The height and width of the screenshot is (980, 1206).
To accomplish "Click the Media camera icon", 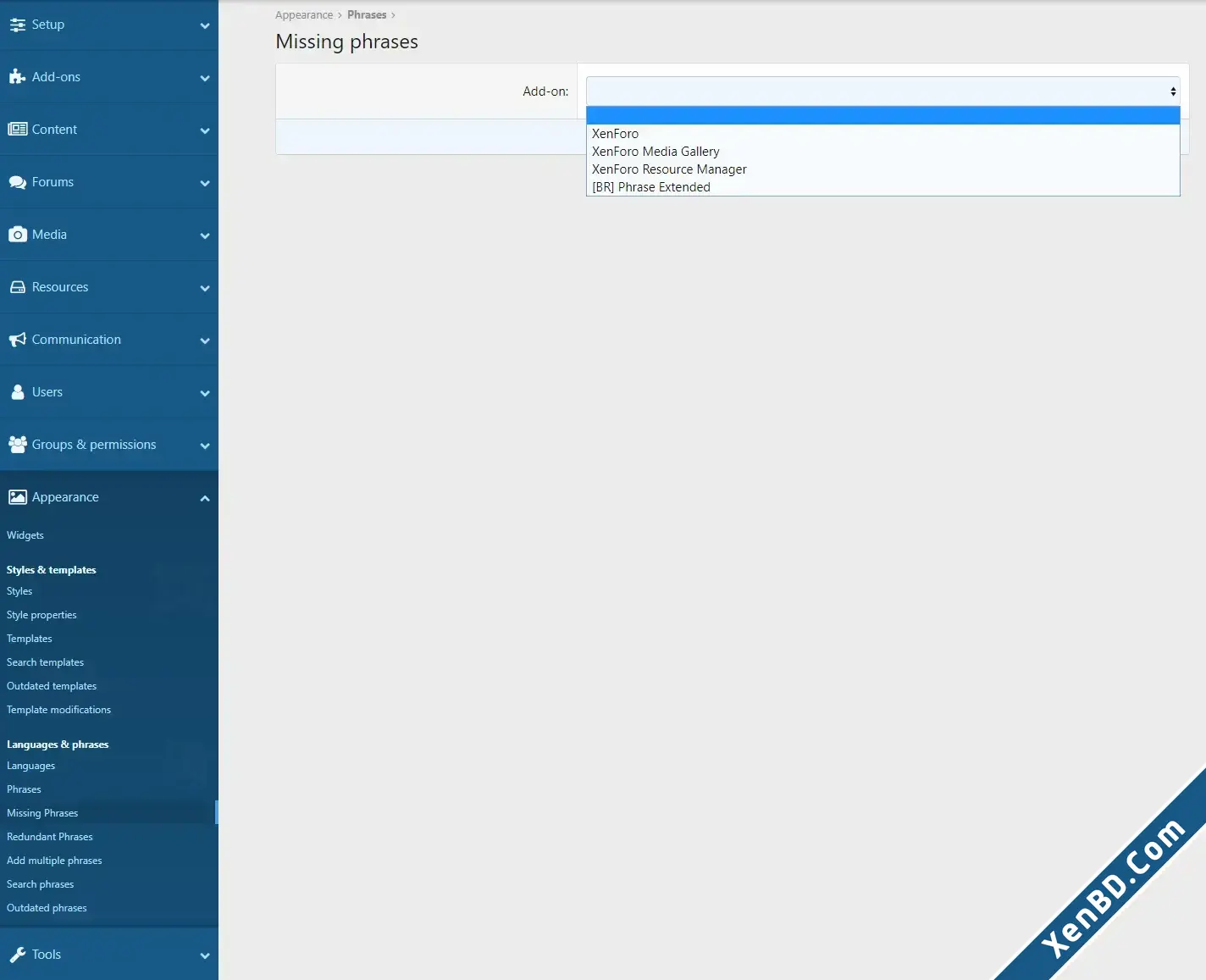I will tap(17, 235).
